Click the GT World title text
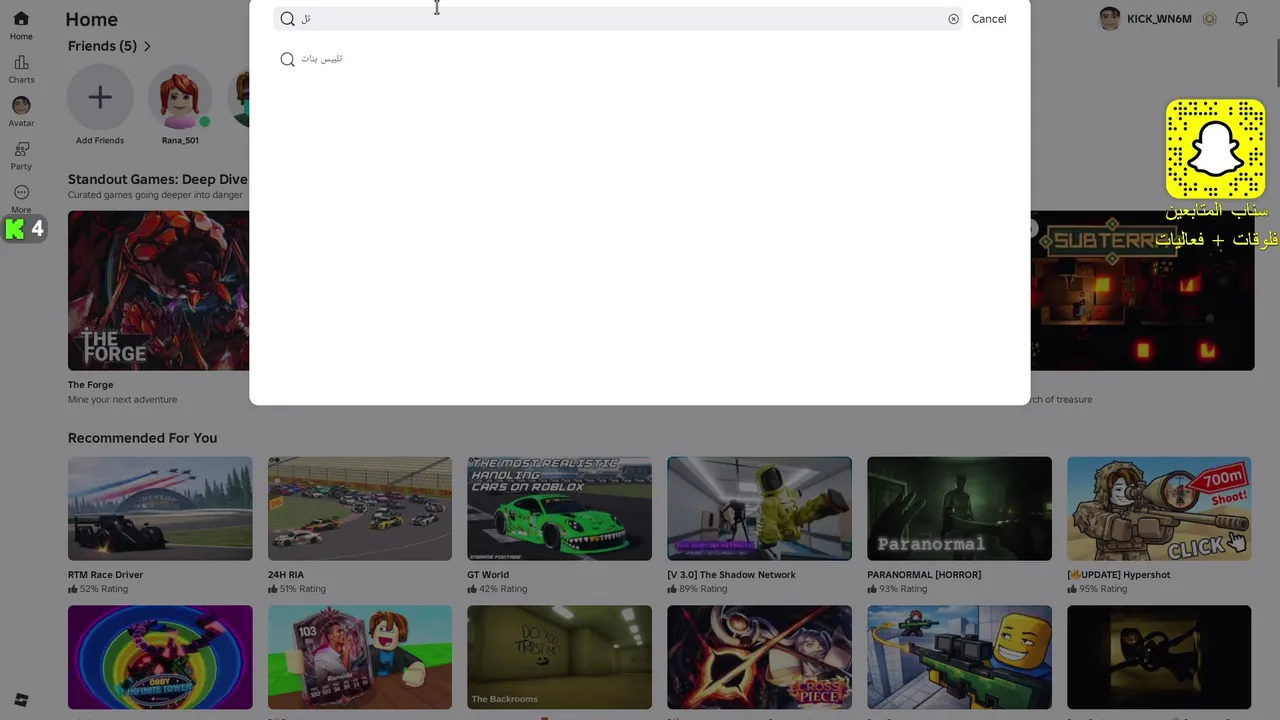 [x=488, y=575]
